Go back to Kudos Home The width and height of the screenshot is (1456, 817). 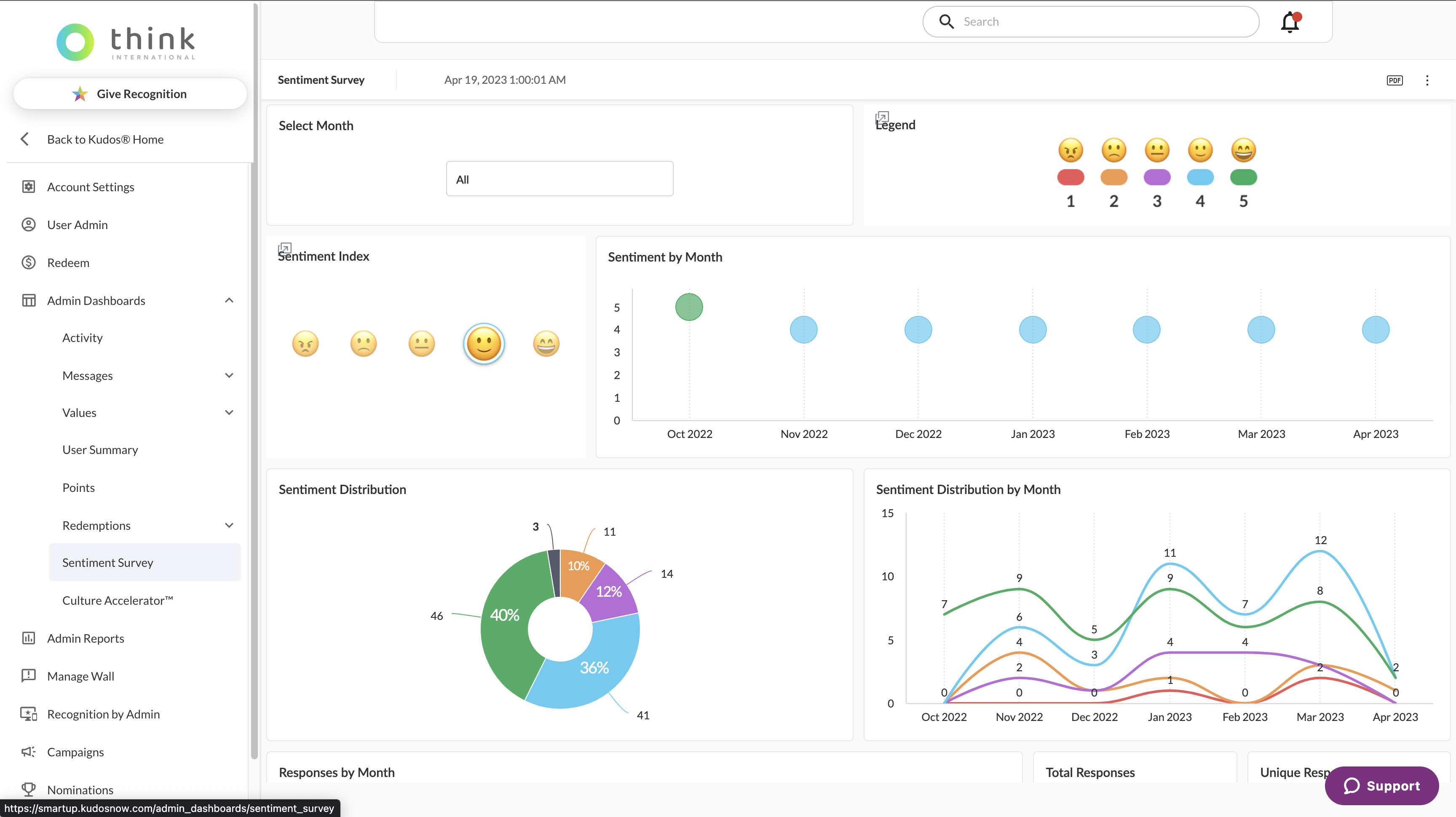point(105,139)
